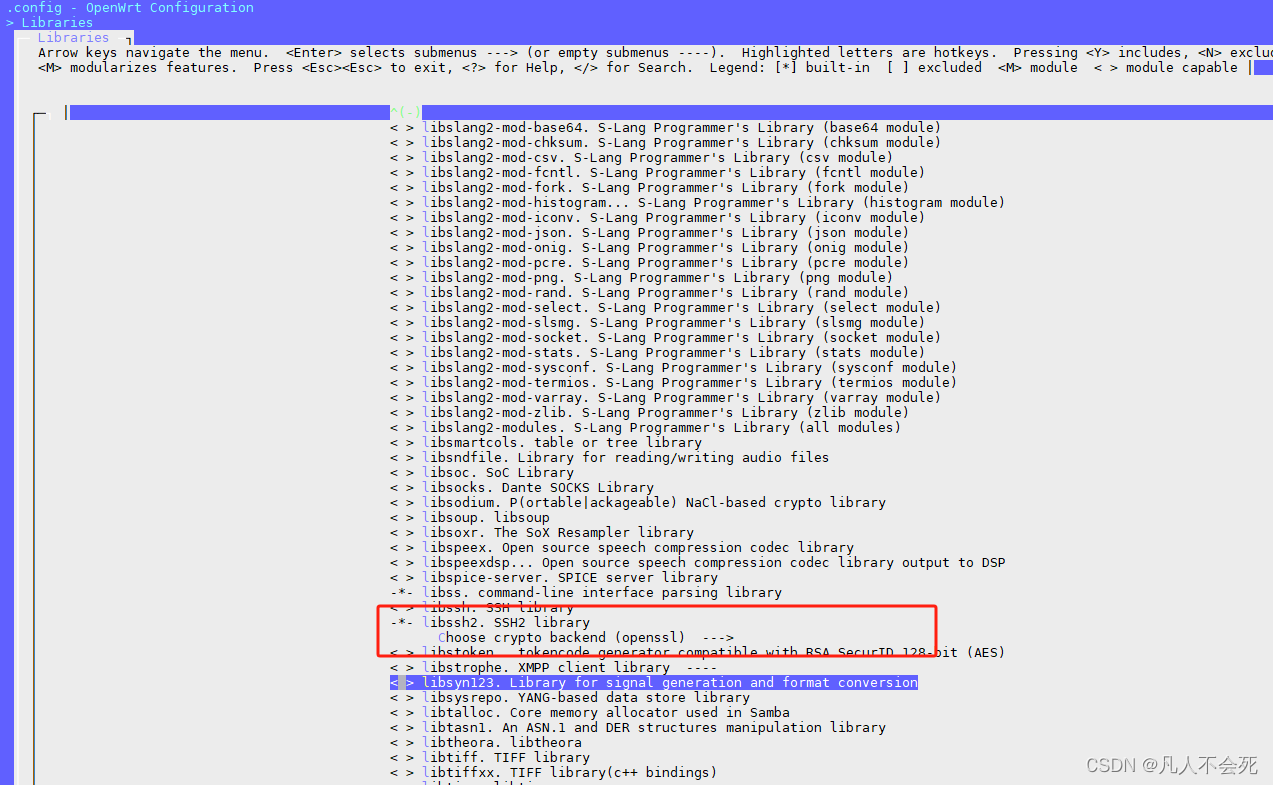Select the libslang2-mod-png entry
This screenshot has height=785, width=1273.
click(641, 278)
